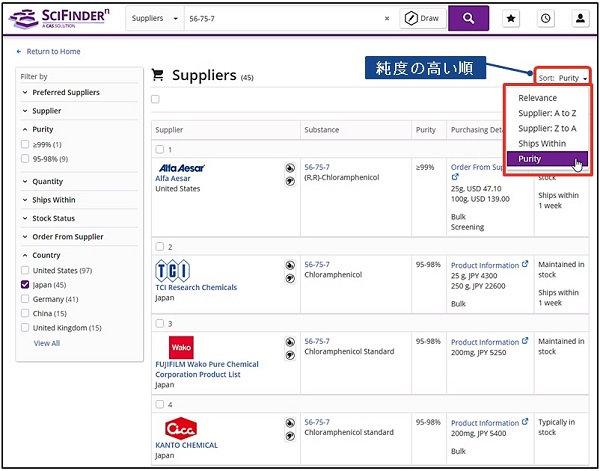Click the purple search magnifier button
Screen dimensions: 600x471
(x=468, y=18)
